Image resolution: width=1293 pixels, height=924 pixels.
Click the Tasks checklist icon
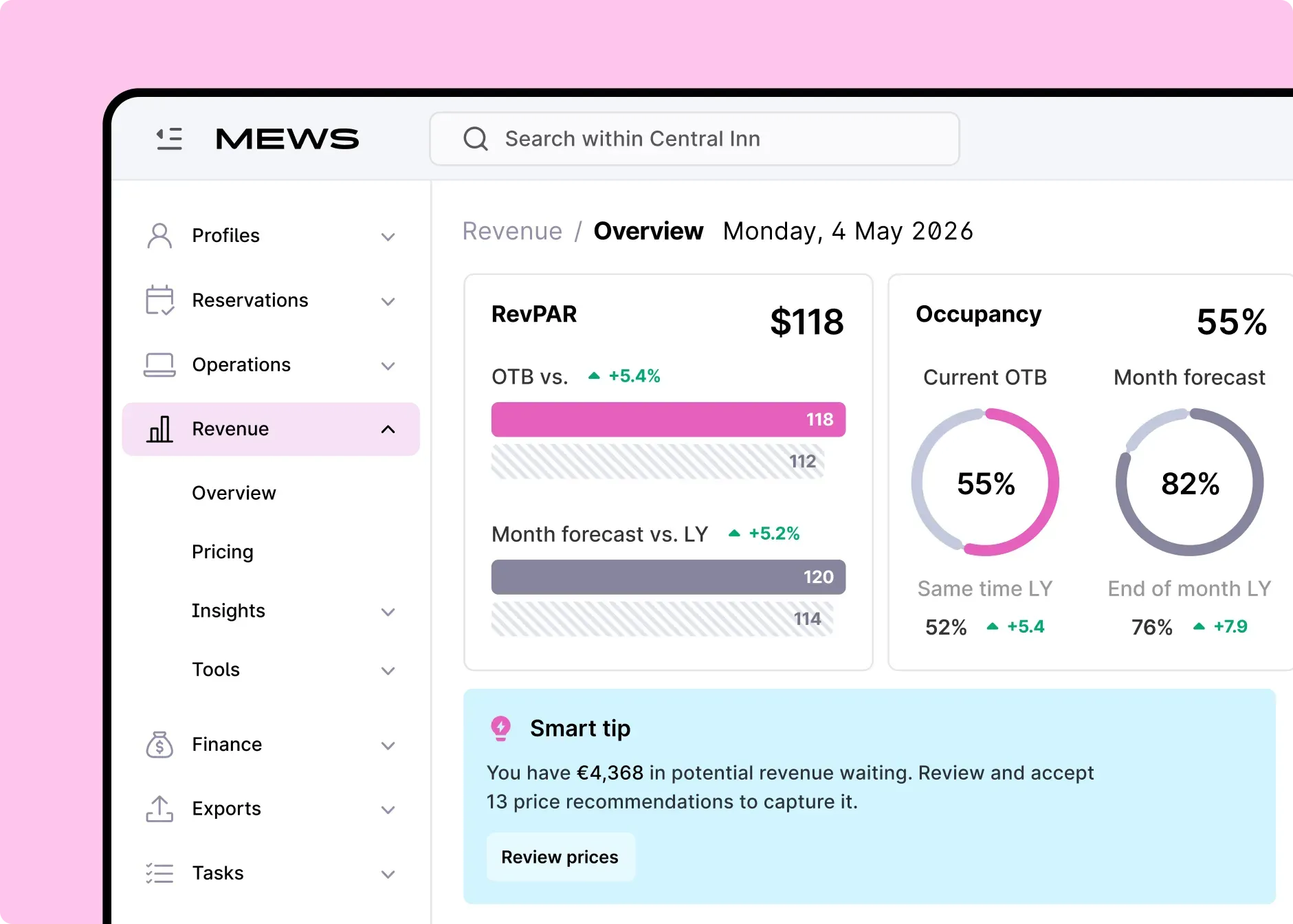click(x=159, y=873)
